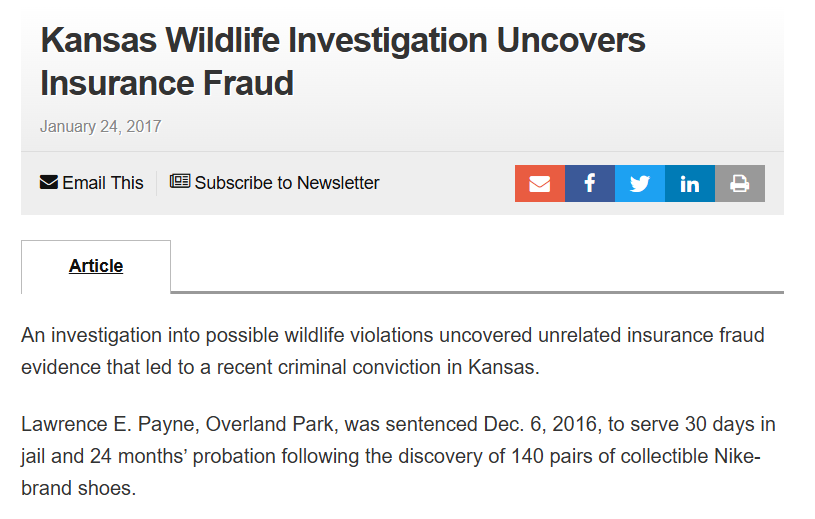Select the Article tab
Image resolution: width=815 pixels, height=519 pixels.
tap(96, 266)
